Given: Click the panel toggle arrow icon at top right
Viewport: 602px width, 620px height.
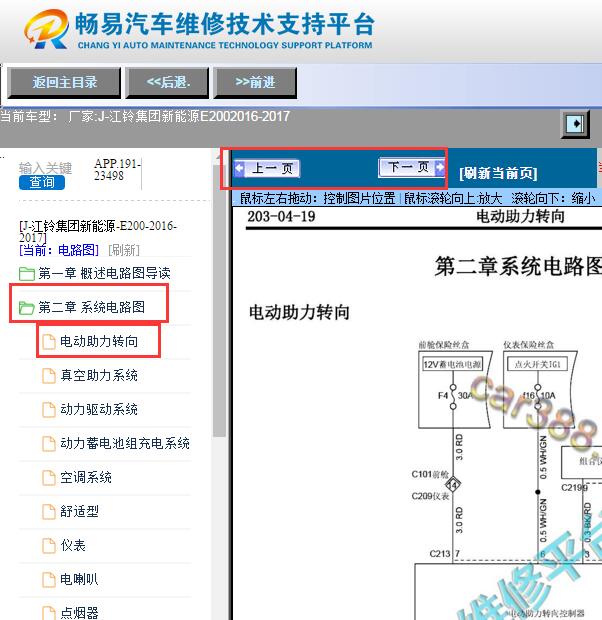Looking at the screenshot, I should tap(575, 124).
